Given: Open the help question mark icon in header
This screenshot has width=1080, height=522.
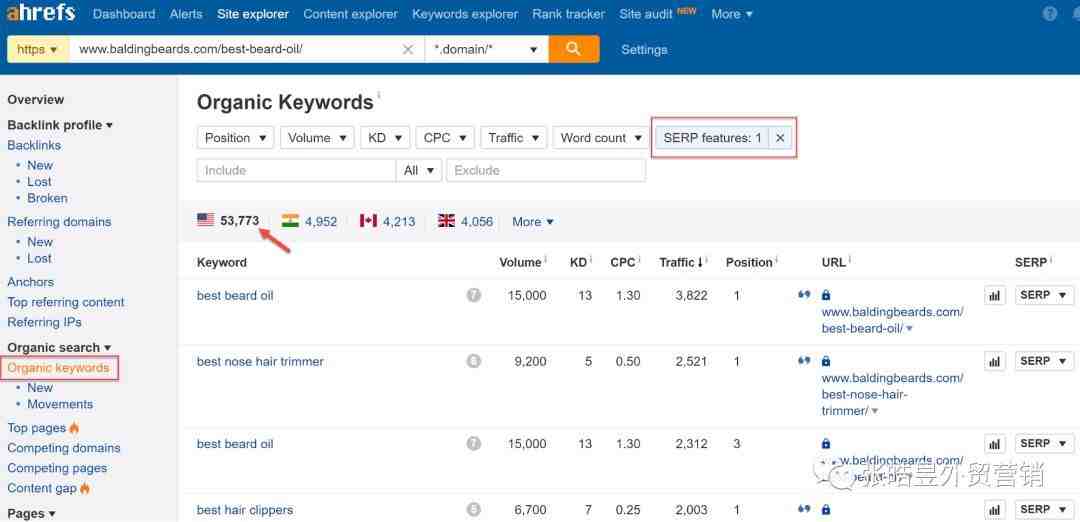Looking at the screenshot, I should coord(1050,14).
